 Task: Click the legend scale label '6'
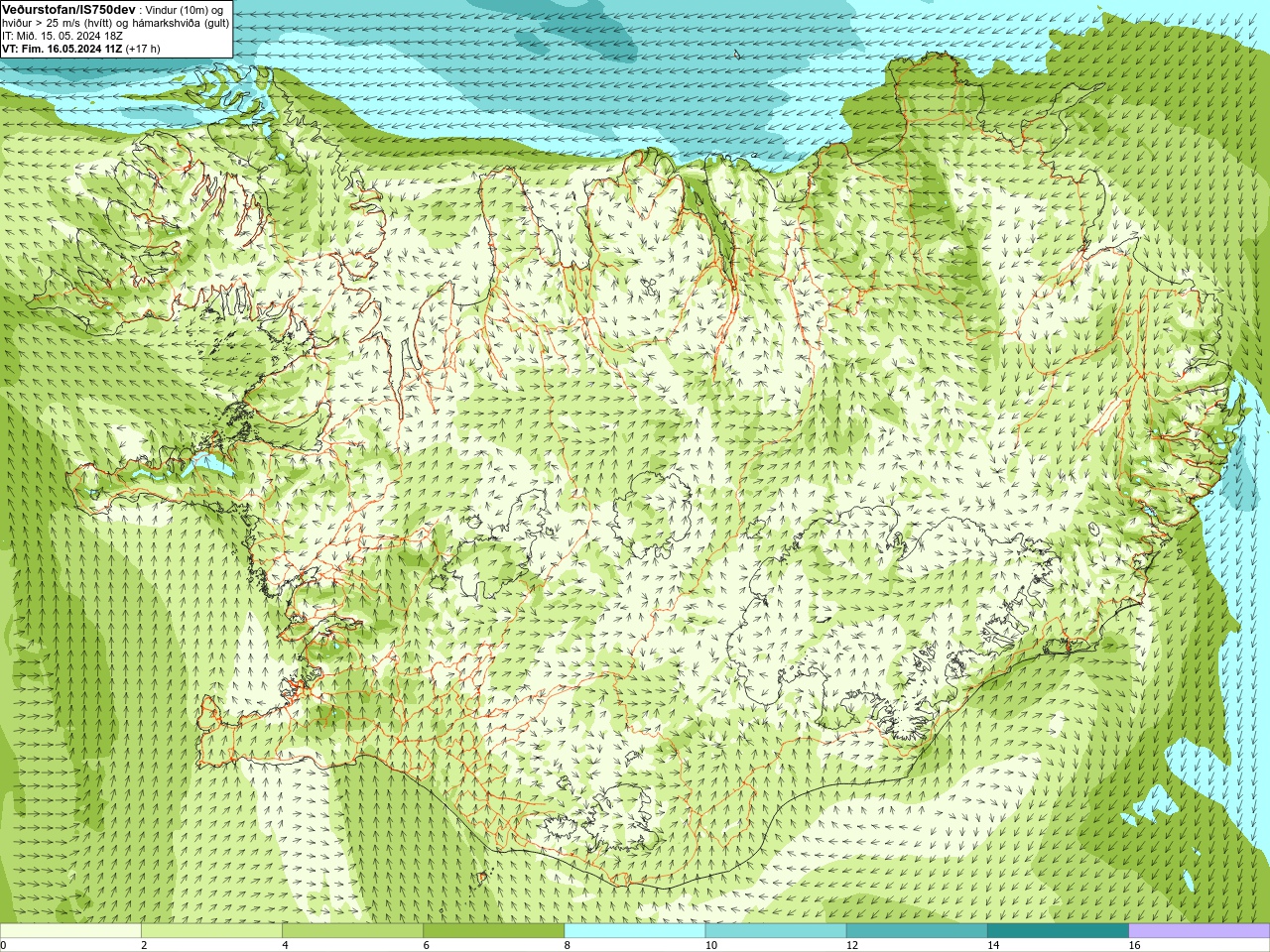(427, 945)
